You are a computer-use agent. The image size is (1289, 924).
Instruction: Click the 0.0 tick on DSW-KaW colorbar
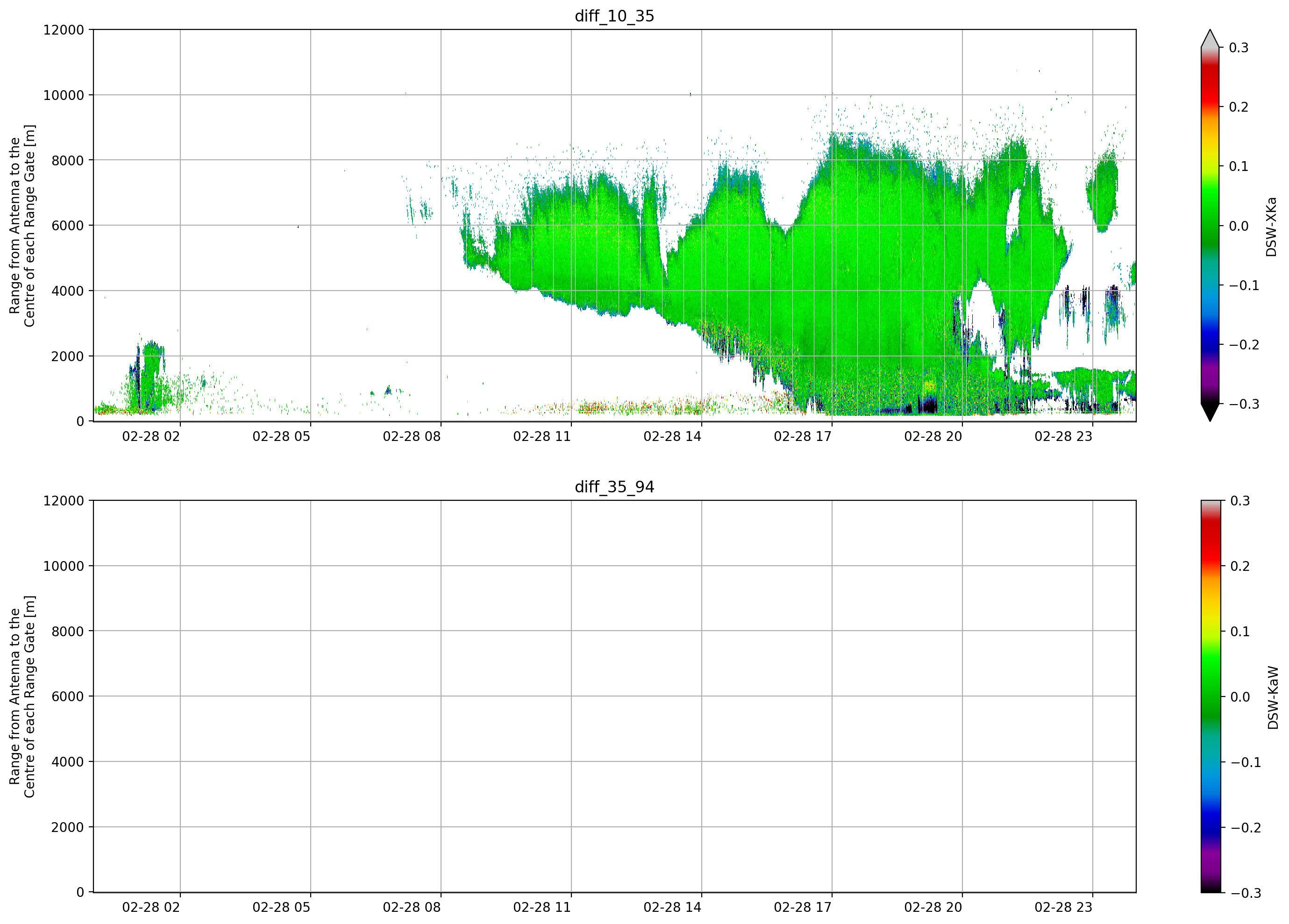(1240, 697)
